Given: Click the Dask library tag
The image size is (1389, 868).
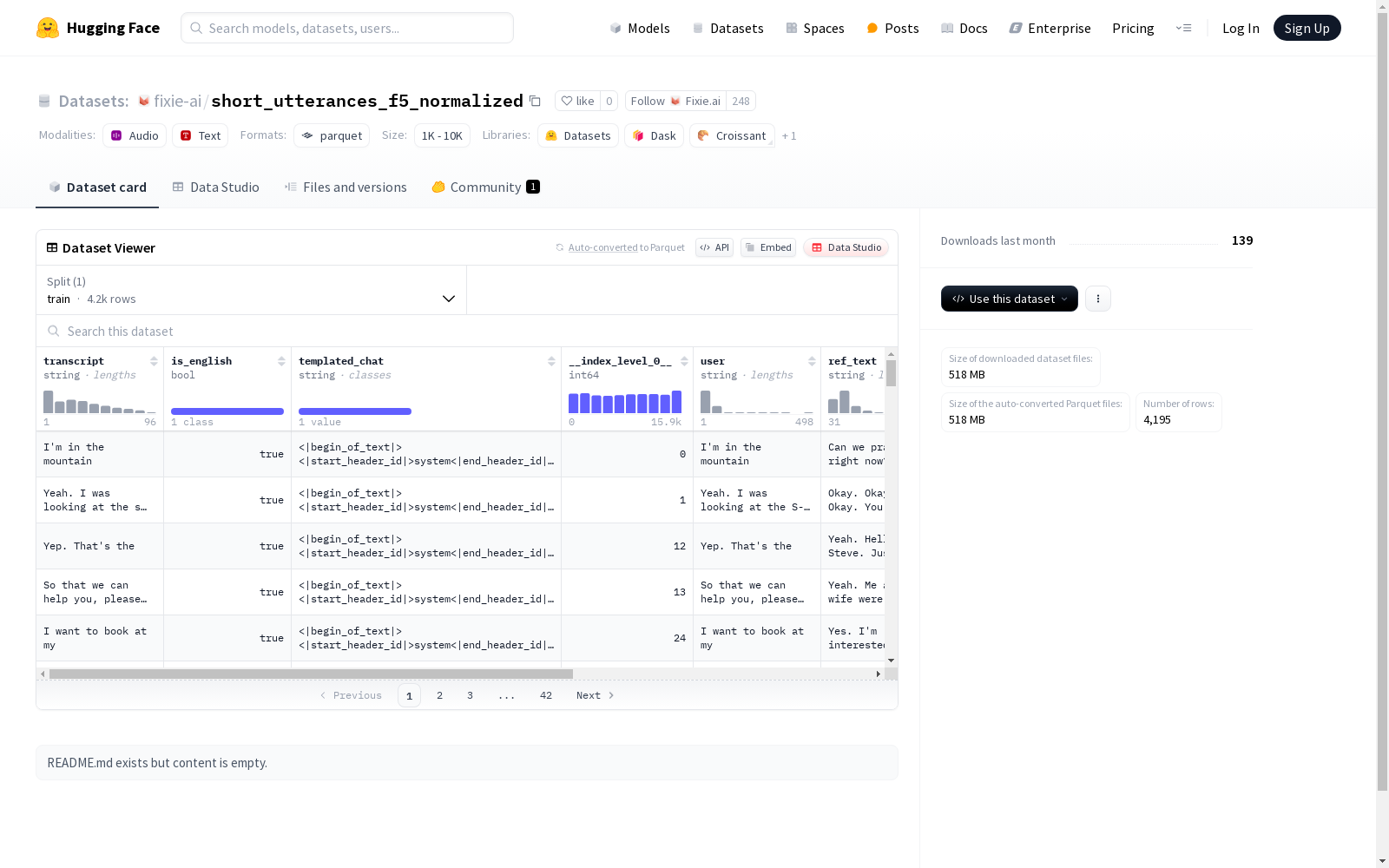Looking at the screenshot, I should (x=654, y=135).
